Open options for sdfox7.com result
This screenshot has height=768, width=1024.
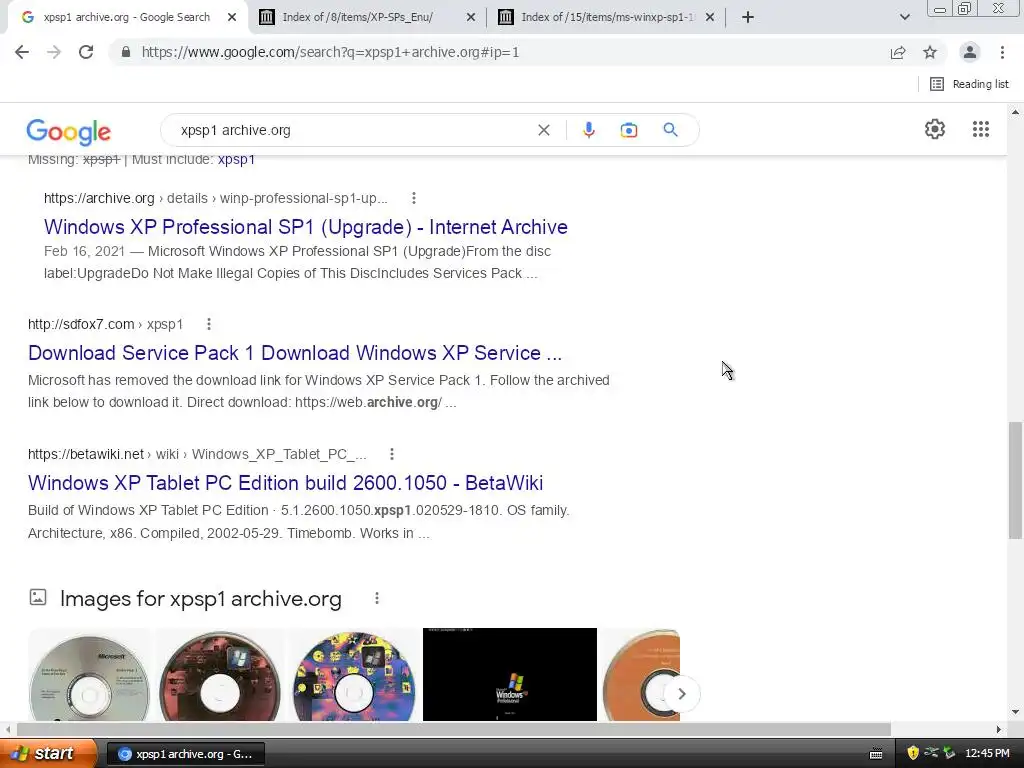[x=208, y=324]
